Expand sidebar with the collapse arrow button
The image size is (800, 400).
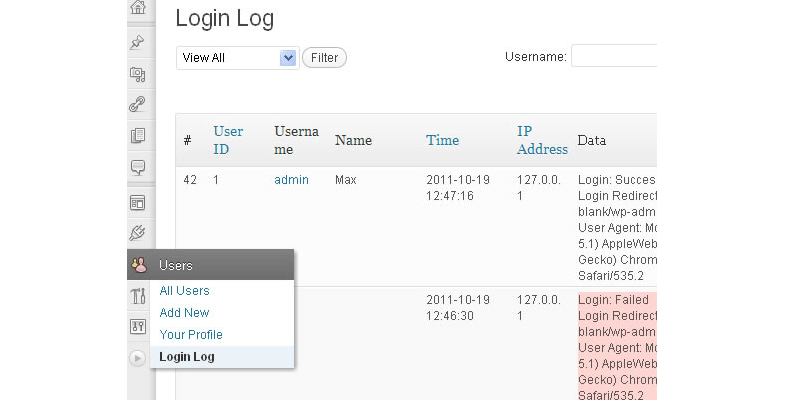click(138, 357)
